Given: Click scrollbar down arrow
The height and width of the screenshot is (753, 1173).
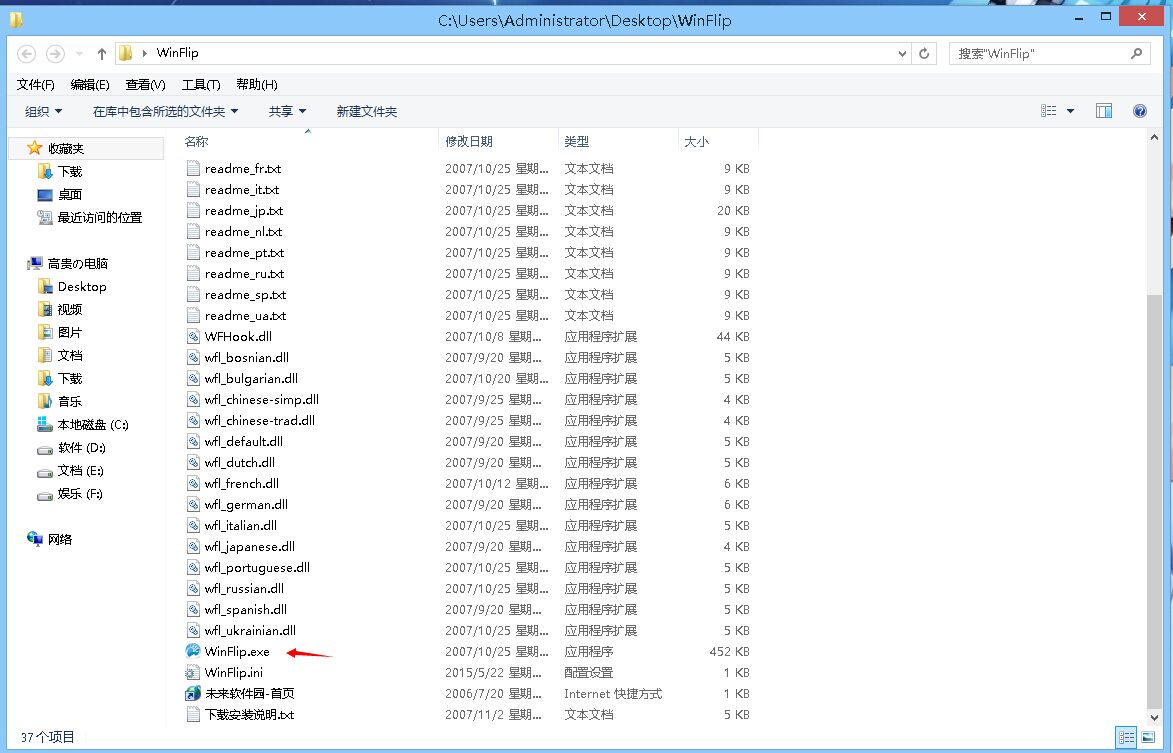Looking at the screenshot, I should point(1154,716).
